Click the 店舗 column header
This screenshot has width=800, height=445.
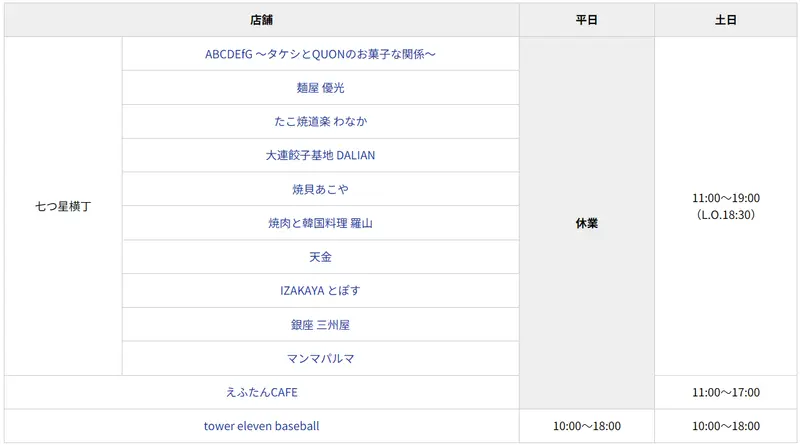[x=262, y=20]
